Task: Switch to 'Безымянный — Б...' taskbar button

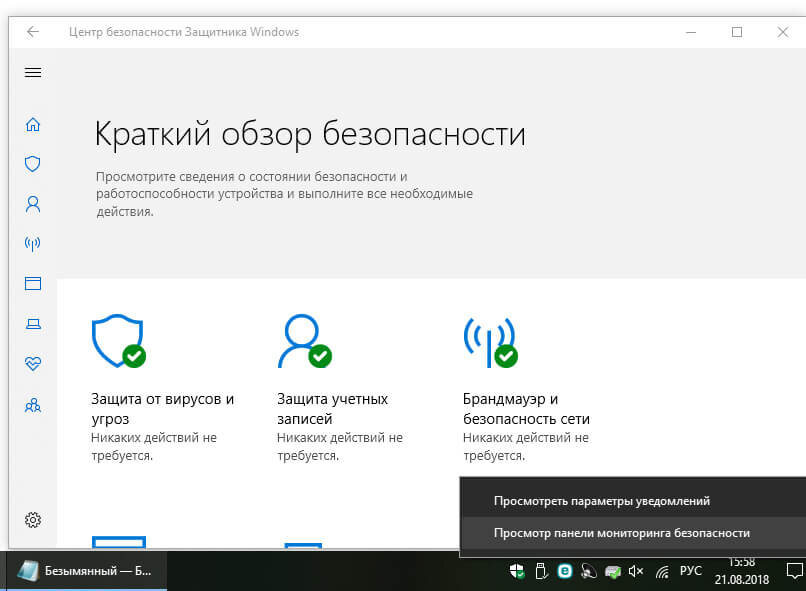Action: pos(86,570)
